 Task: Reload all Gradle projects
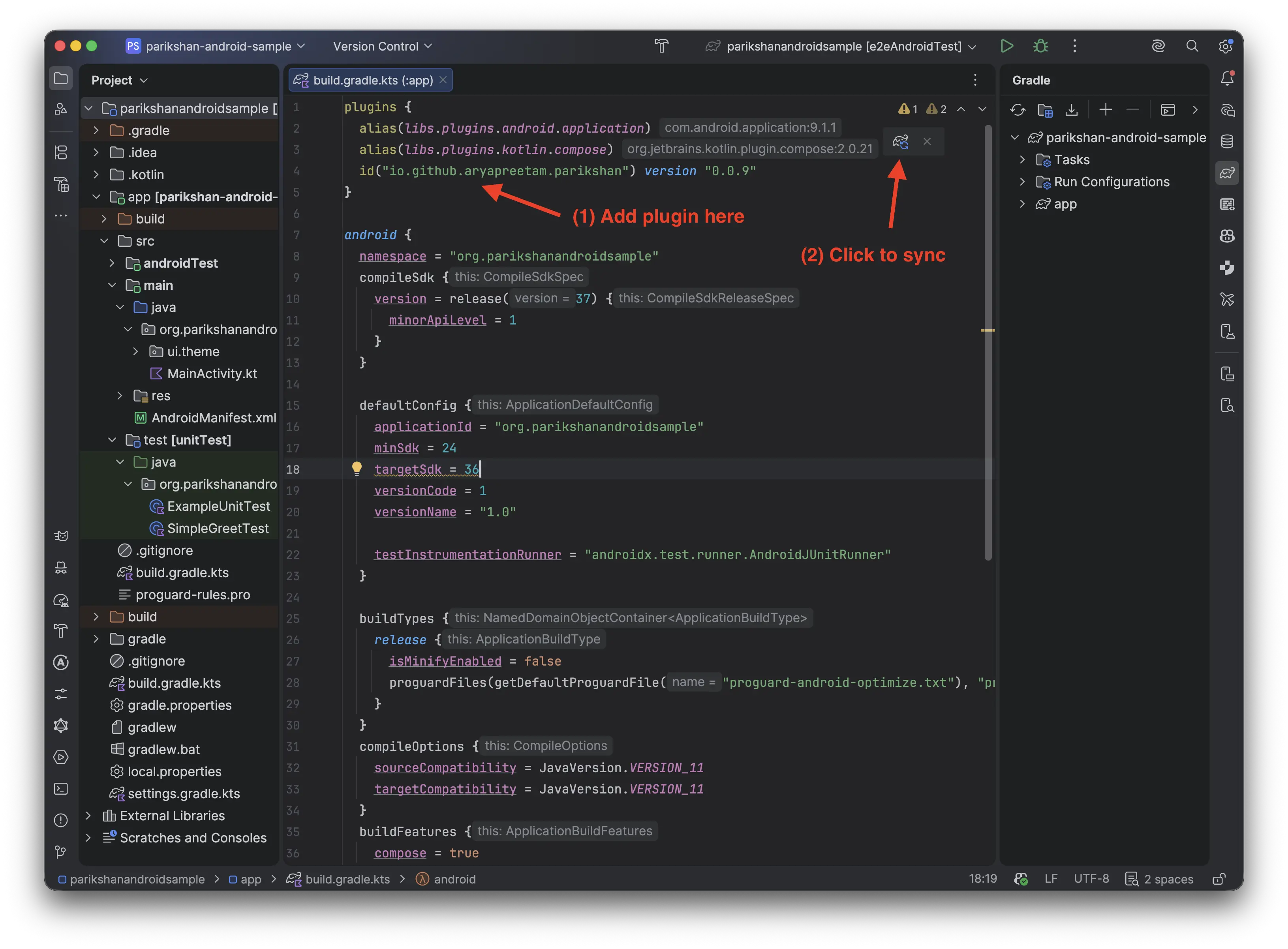(x=1018, y=110)
